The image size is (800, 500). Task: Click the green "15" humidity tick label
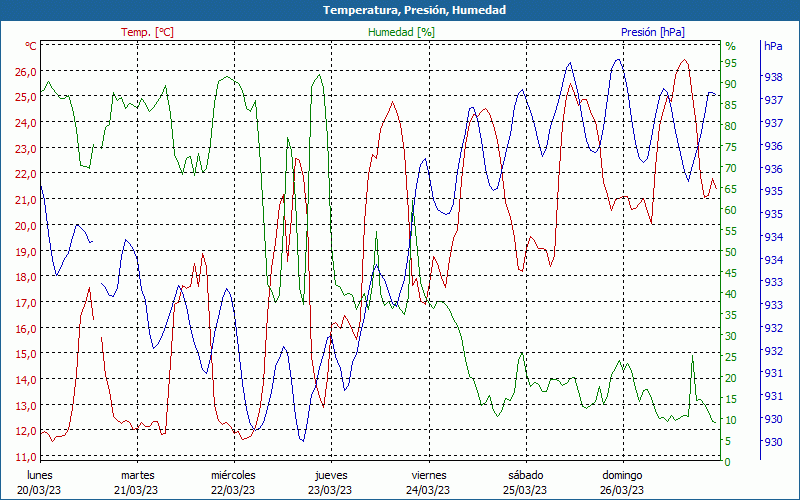click(x=731, y=399)
